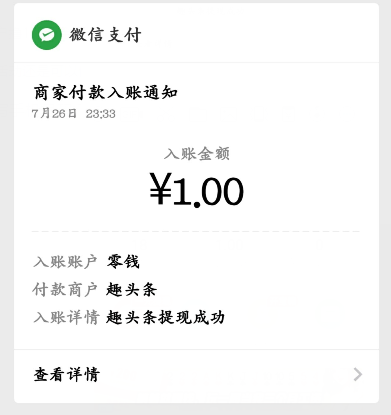This screenshot has width=391, height=415.
Task: Tap the green WeChat Pay logo icon
Action: click(47, 35)
